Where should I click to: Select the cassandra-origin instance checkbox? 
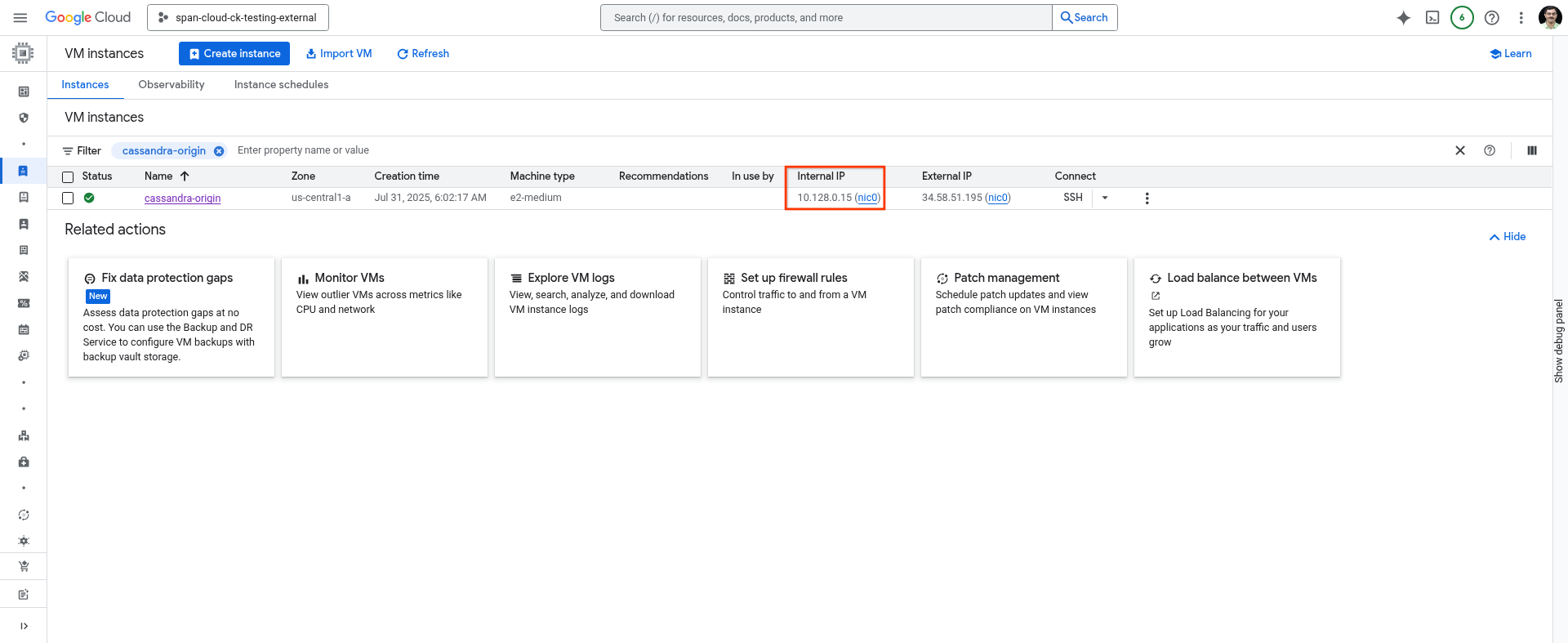pos(68,199)
